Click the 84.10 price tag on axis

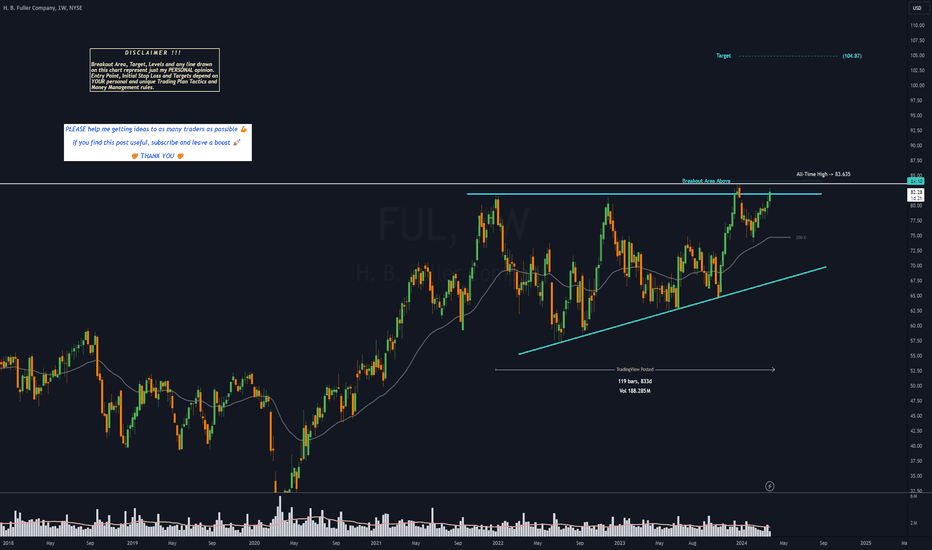pyautogui.click(x=916, y=181)
